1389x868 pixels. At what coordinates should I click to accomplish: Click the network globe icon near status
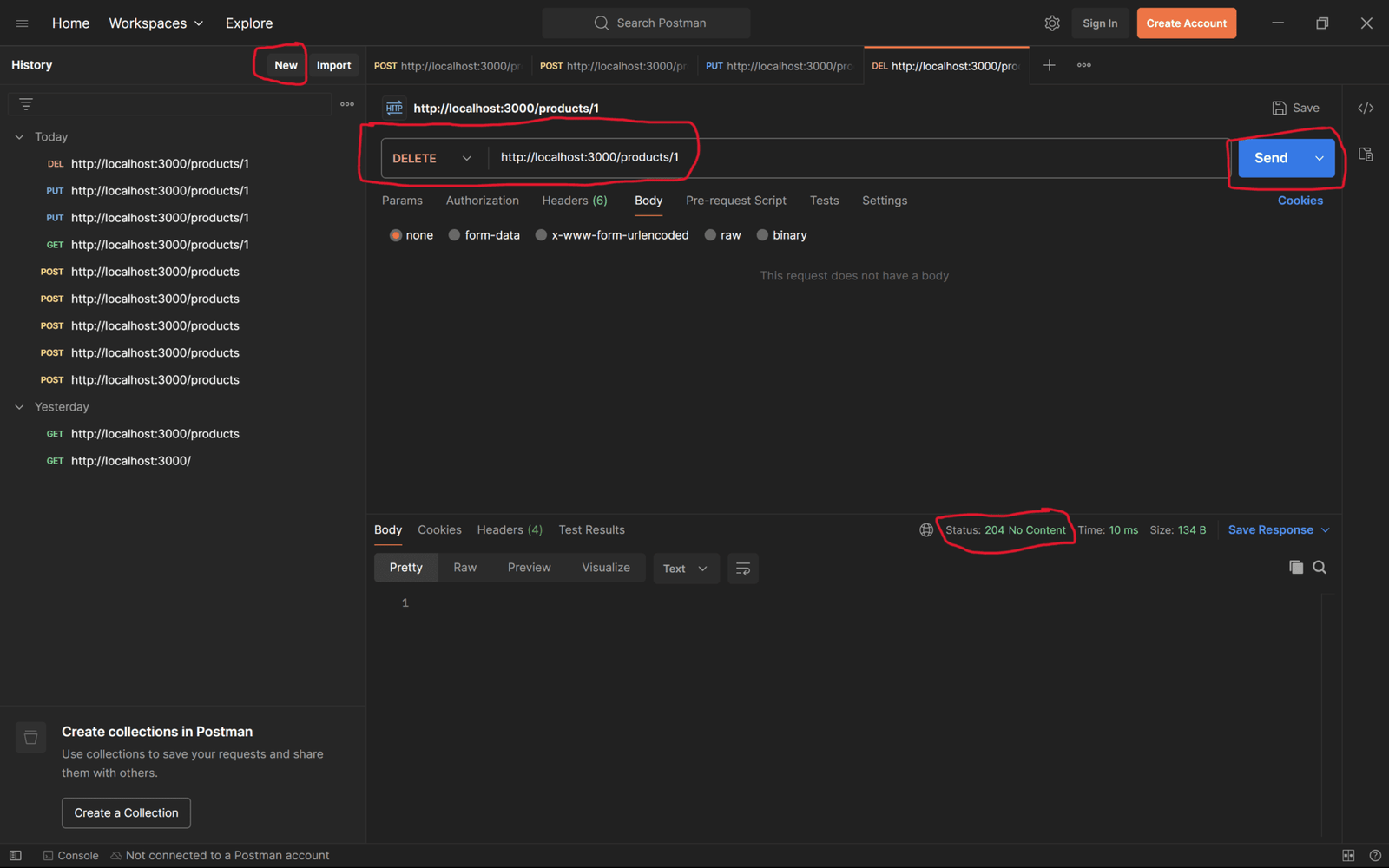926,530
